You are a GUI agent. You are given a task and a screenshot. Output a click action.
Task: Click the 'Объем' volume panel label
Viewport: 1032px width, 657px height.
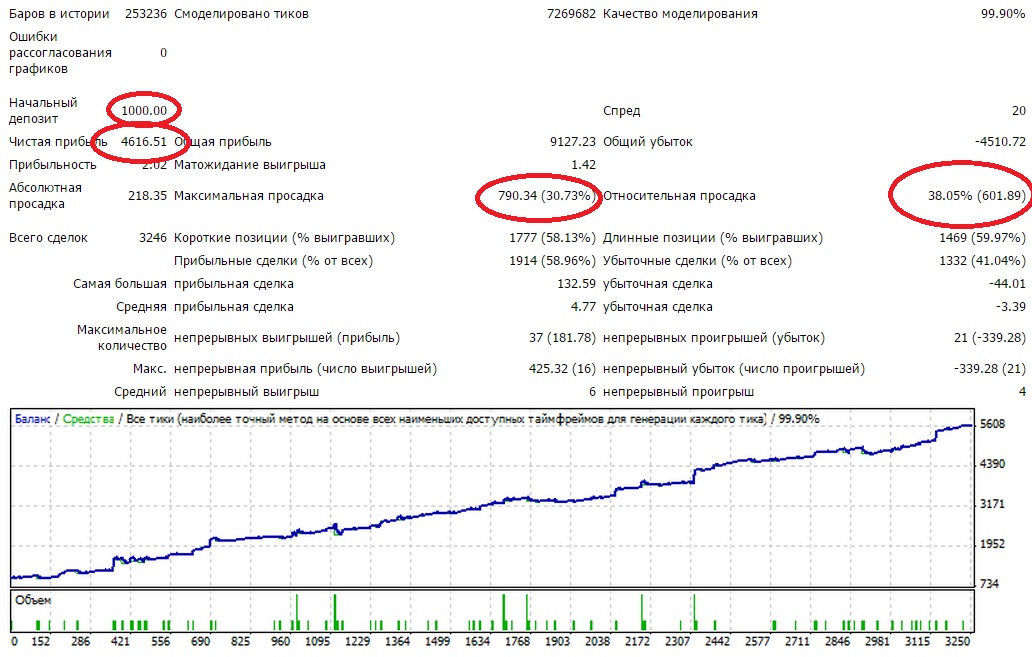click(x=33, y=600)
